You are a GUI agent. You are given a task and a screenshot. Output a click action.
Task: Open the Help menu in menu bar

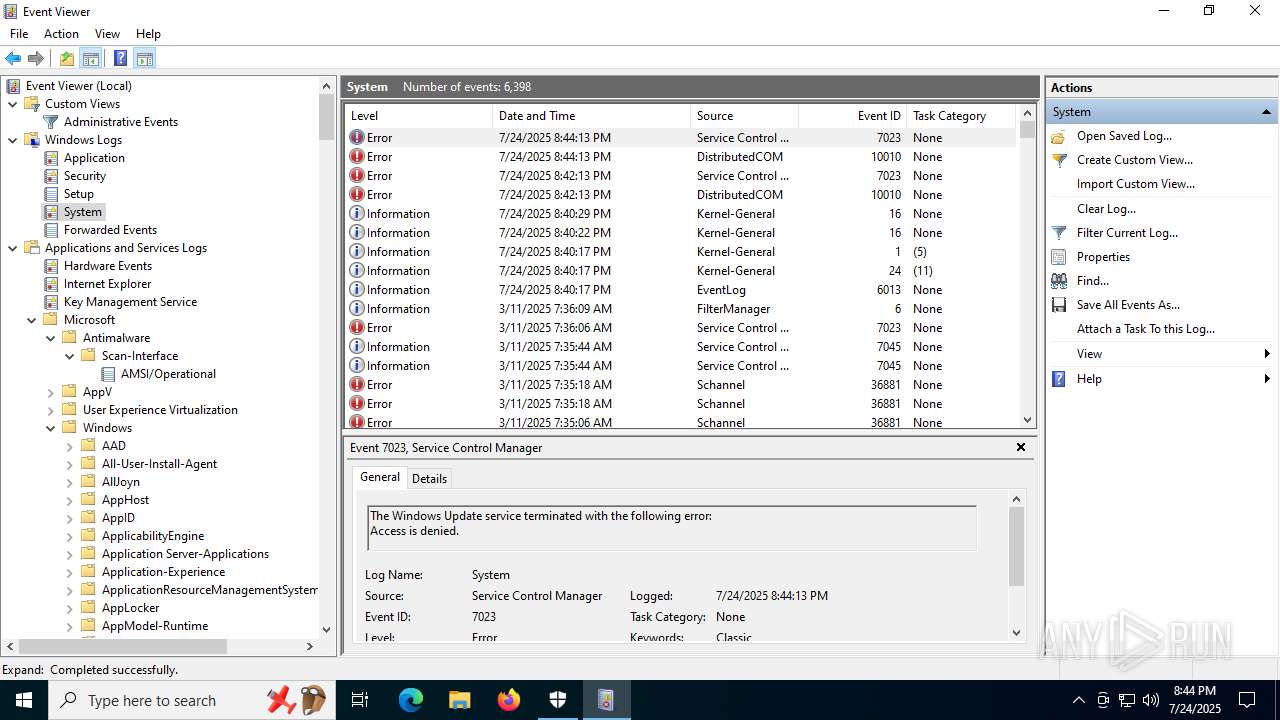(x=148, y=34)
